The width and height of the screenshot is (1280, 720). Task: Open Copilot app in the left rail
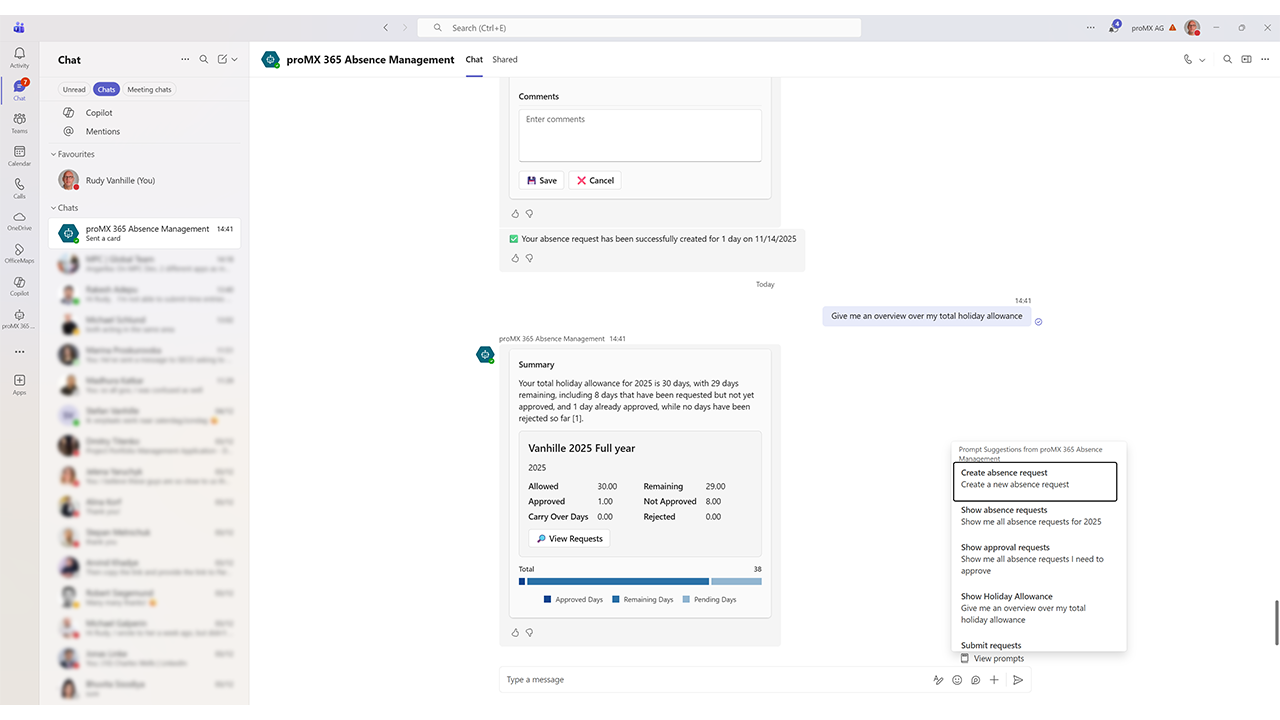click(x=19, y=286)
